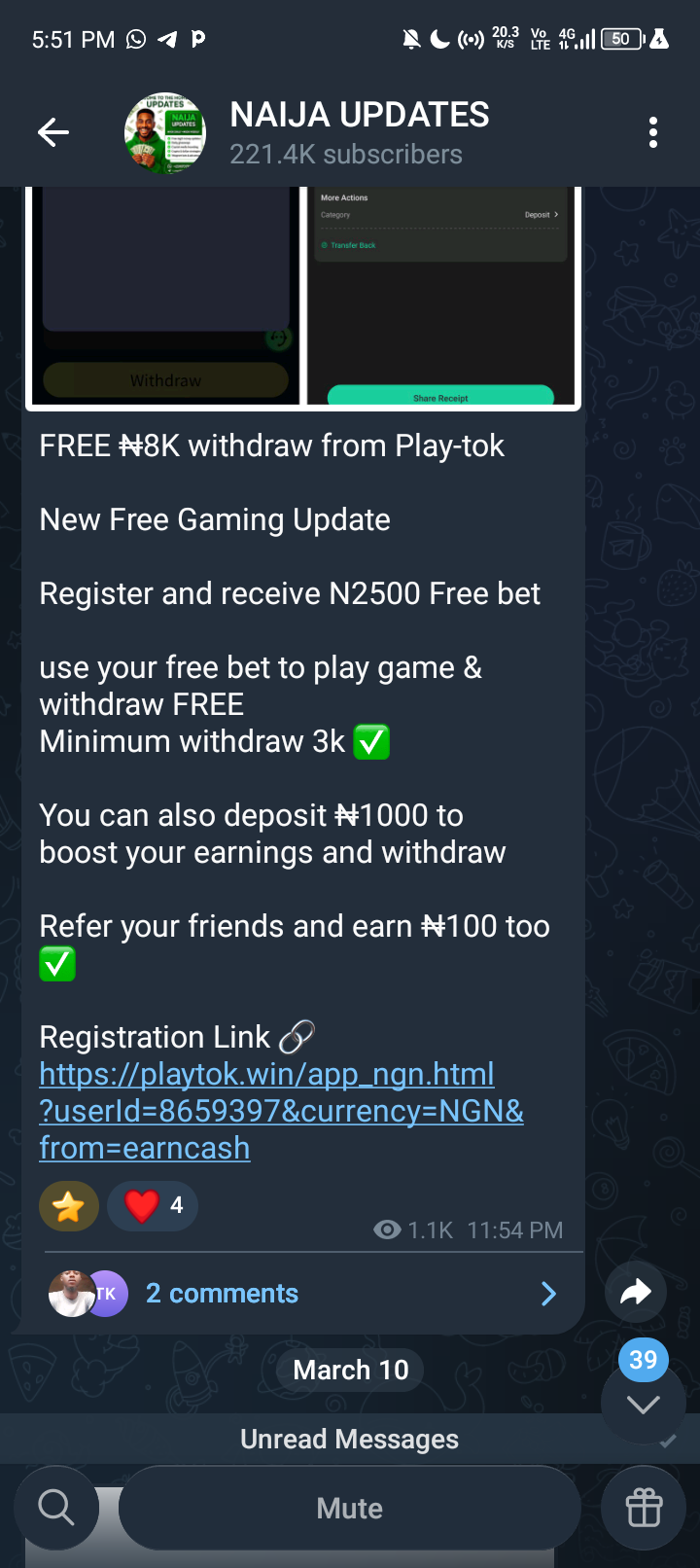Open the three-dot channel options menu

(x=653, y=132)
